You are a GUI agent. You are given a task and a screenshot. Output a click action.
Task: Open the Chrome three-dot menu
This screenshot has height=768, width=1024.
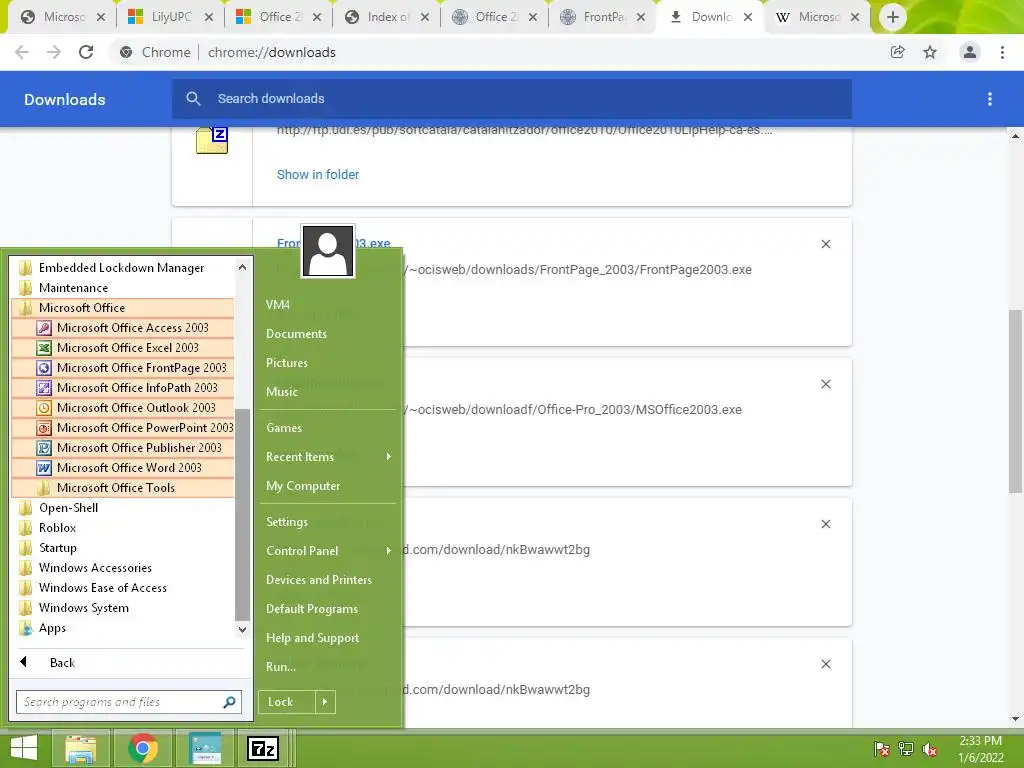click(1002, 52)
